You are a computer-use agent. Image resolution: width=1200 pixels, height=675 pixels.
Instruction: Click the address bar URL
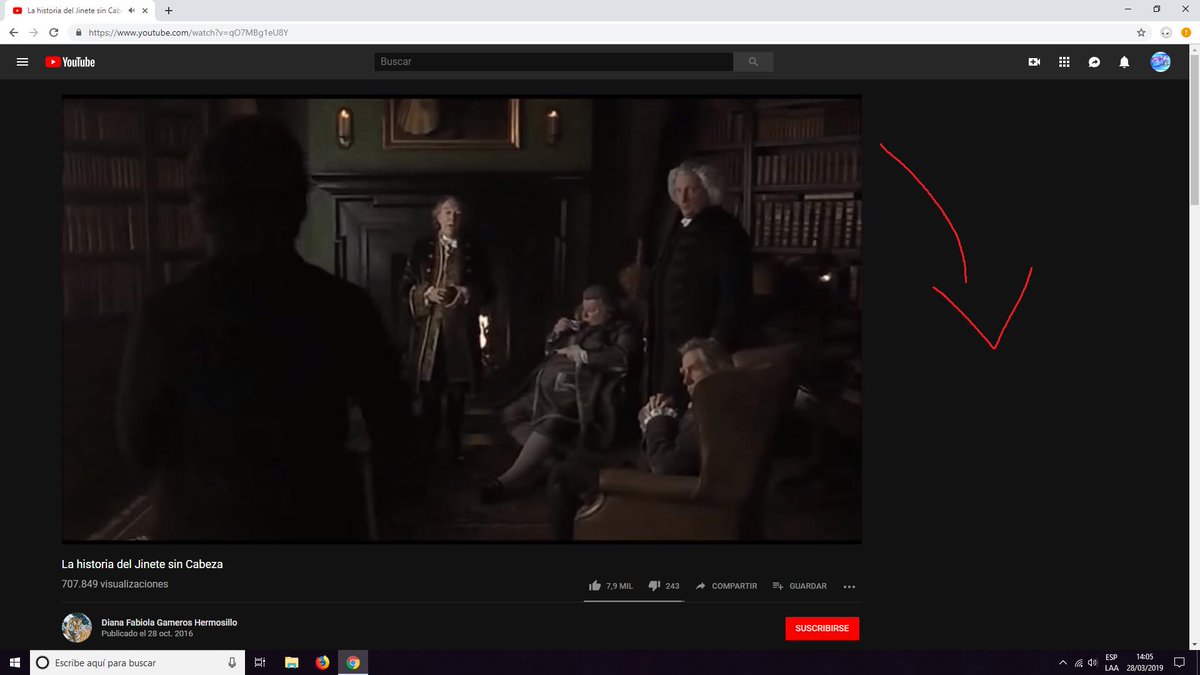188,32
